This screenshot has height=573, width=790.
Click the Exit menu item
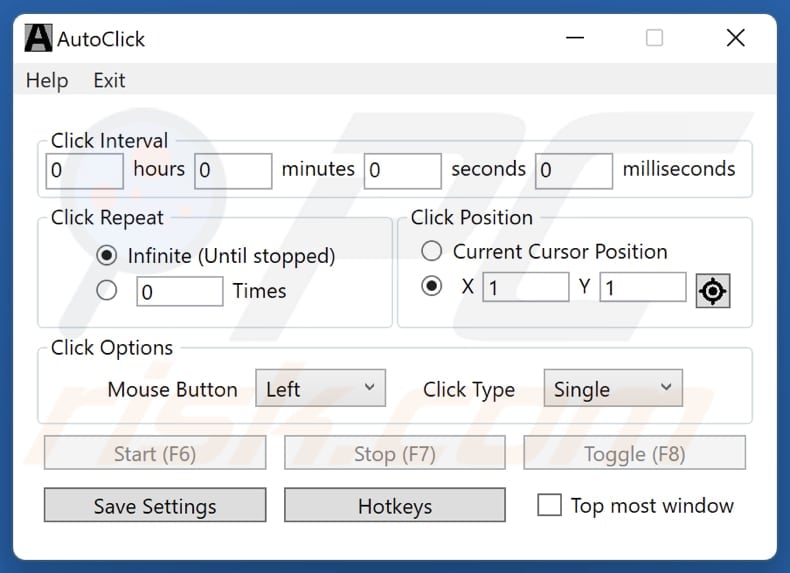click(109, 81)
